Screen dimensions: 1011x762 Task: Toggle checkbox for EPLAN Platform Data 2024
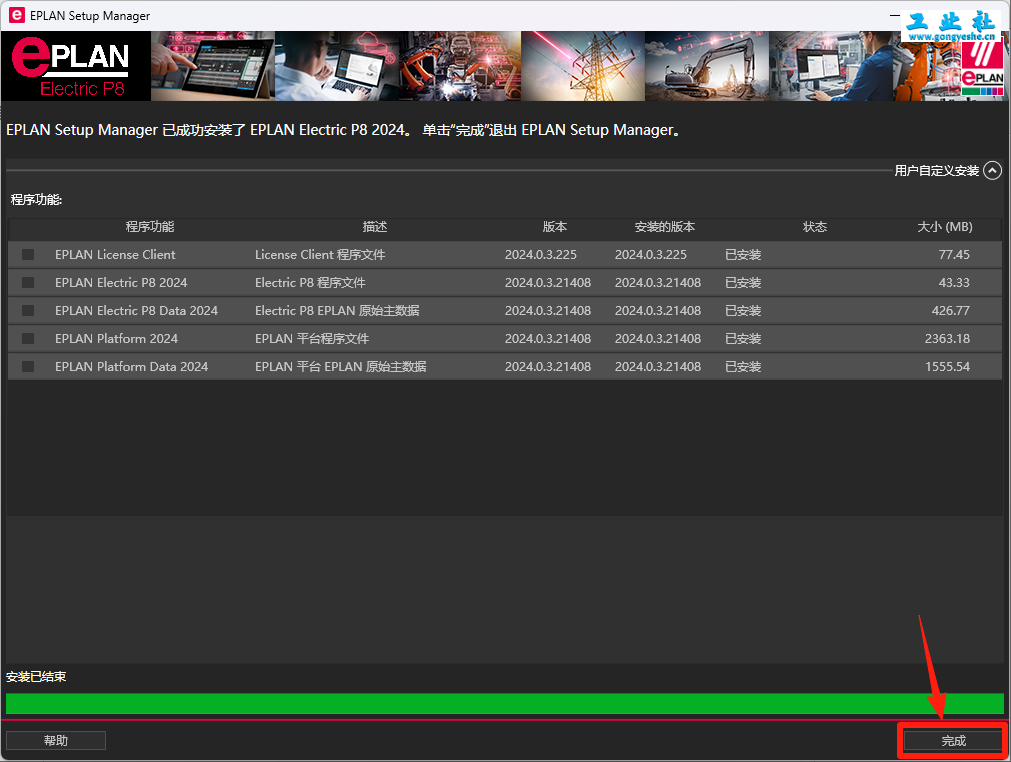[x=28, y=366]
